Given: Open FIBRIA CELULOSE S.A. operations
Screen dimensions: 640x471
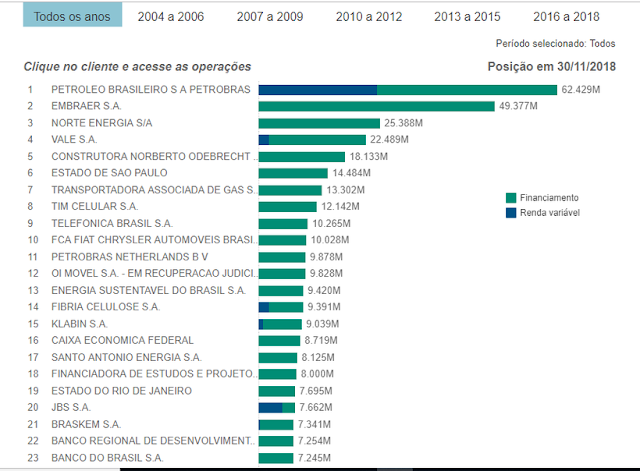Looking at the screenshot, I should click(x=105, y=307).
